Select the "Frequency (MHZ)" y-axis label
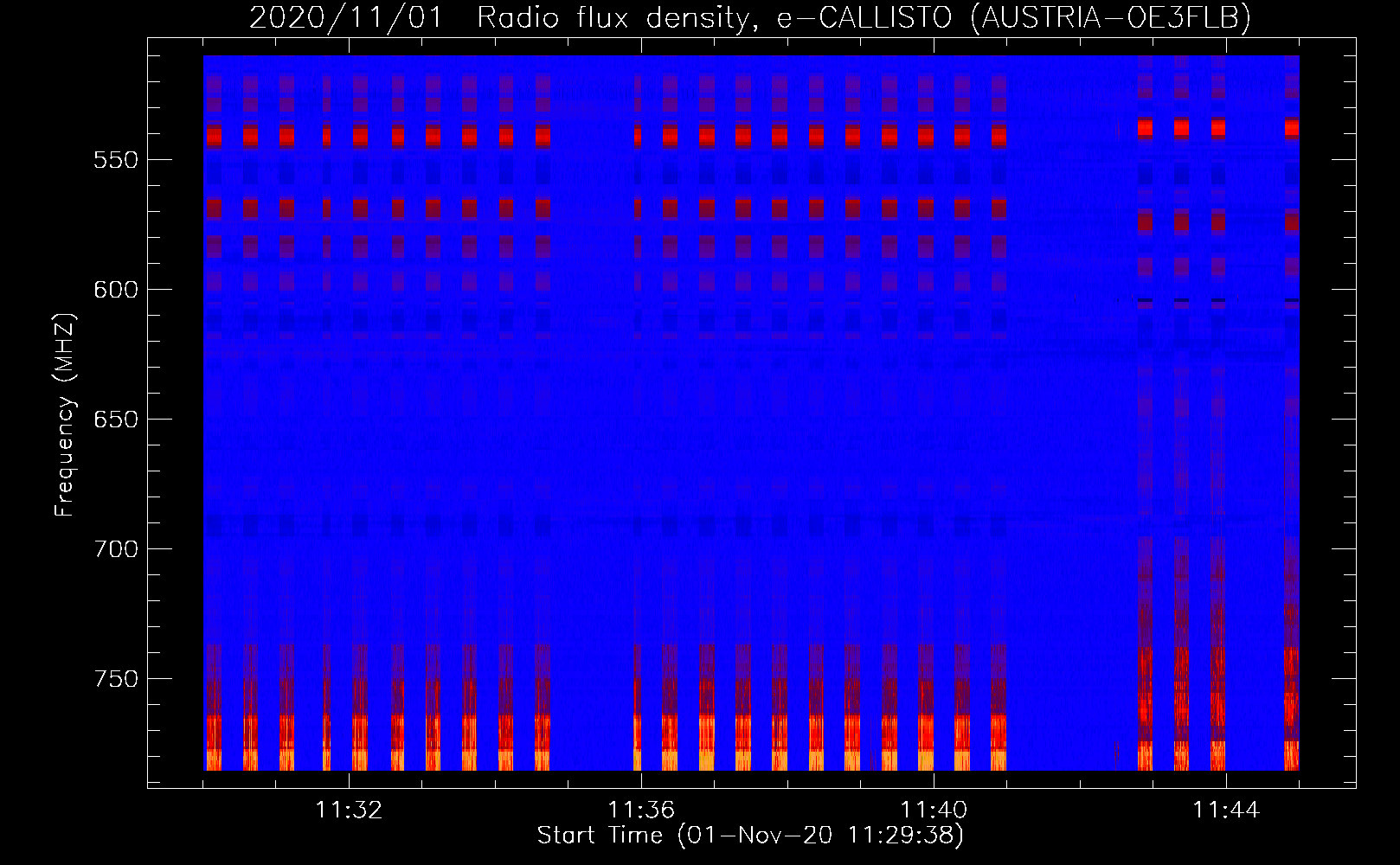 point(65,414)
